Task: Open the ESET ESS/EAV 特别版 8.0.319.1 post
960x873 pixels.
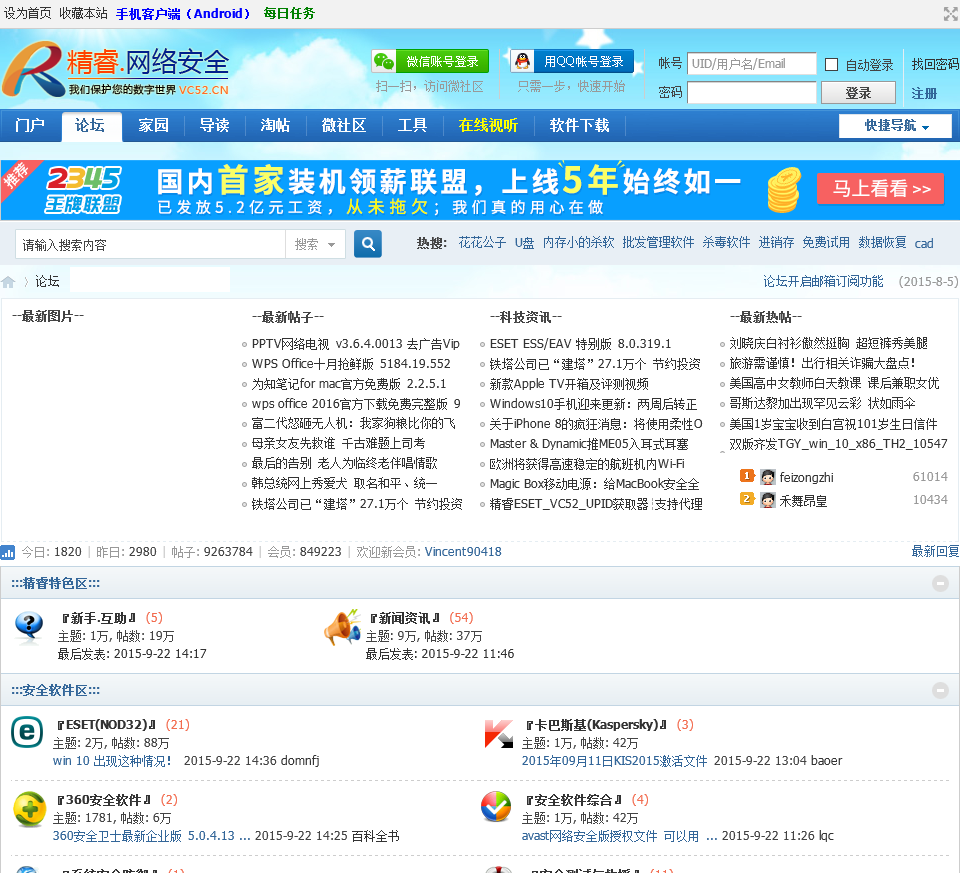Action: coord(580,344)
